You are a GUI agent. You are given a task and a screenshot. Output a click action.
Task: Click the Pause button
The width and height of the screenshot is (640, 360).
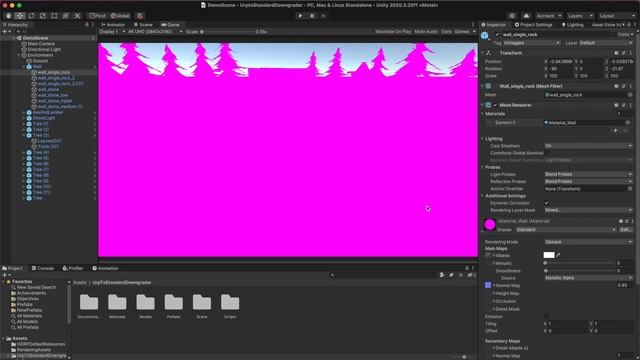312,16
